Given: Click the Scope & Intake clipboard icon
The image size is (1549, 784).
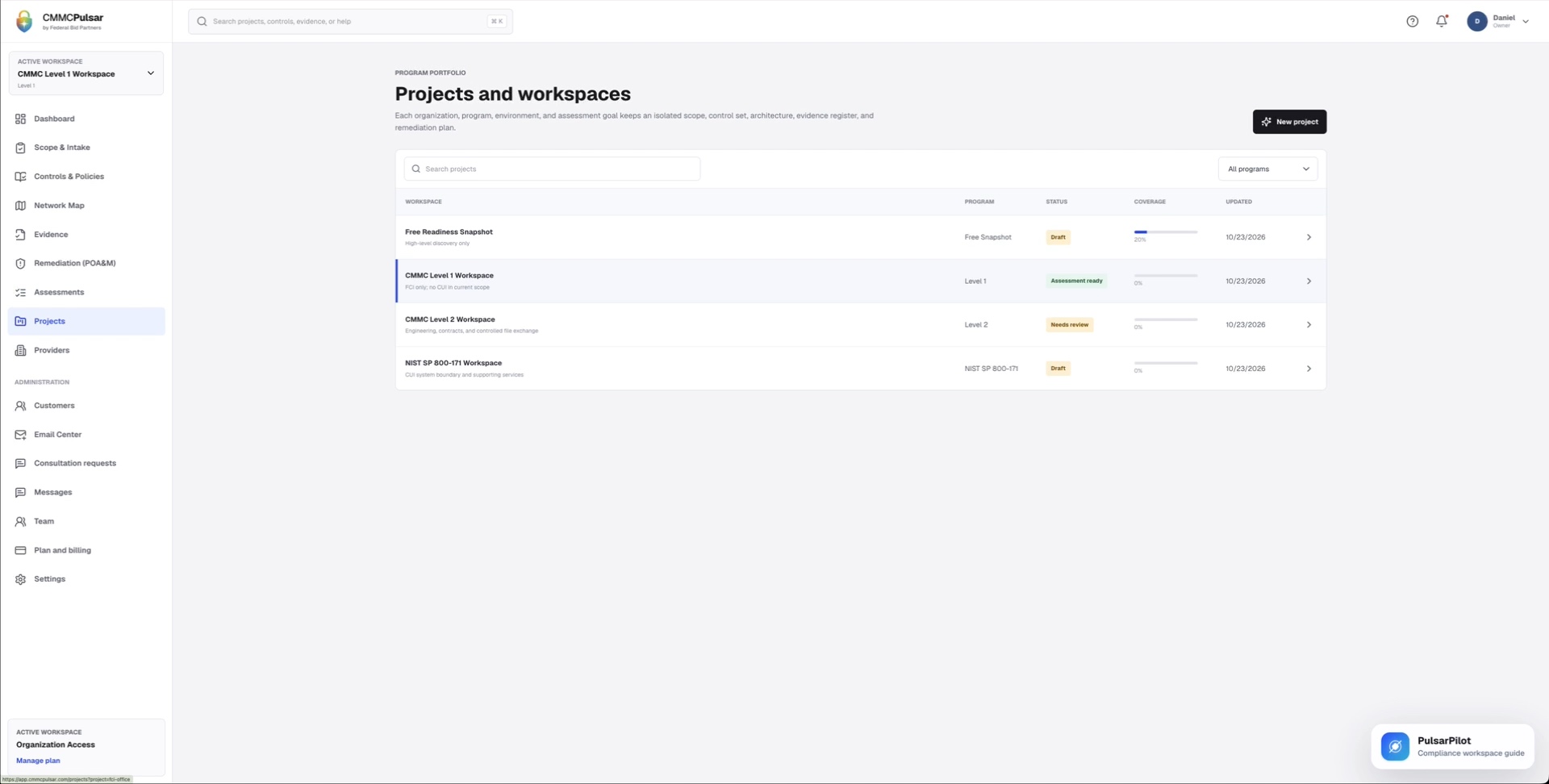Looking at the screenshot, I should coord(20,148).
